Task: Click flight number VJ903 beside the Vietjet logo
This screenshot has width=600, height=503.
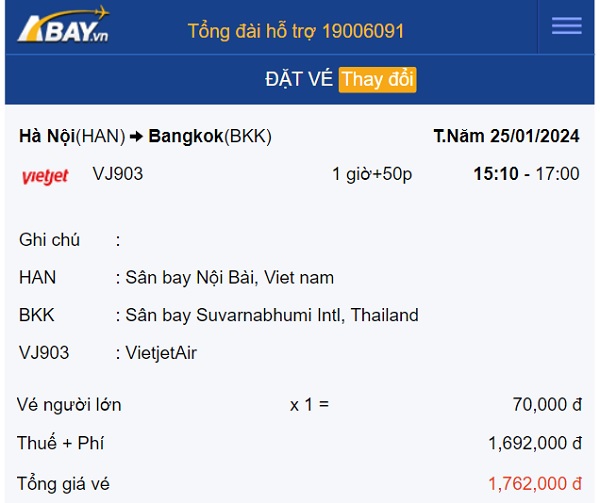Action: (x=118, y=174)
